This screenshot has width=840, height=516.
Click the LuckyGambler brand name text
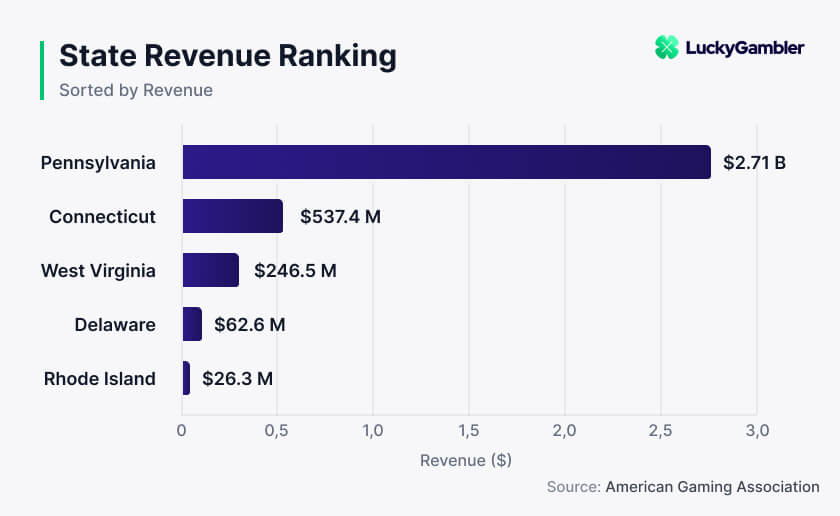[x=745, y=48]
